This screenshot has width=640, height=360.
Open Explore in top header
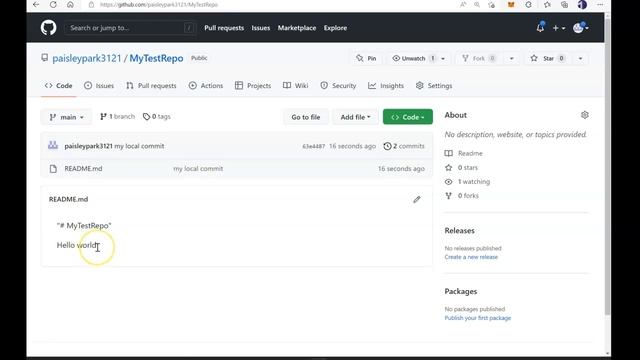click(336, 28)
